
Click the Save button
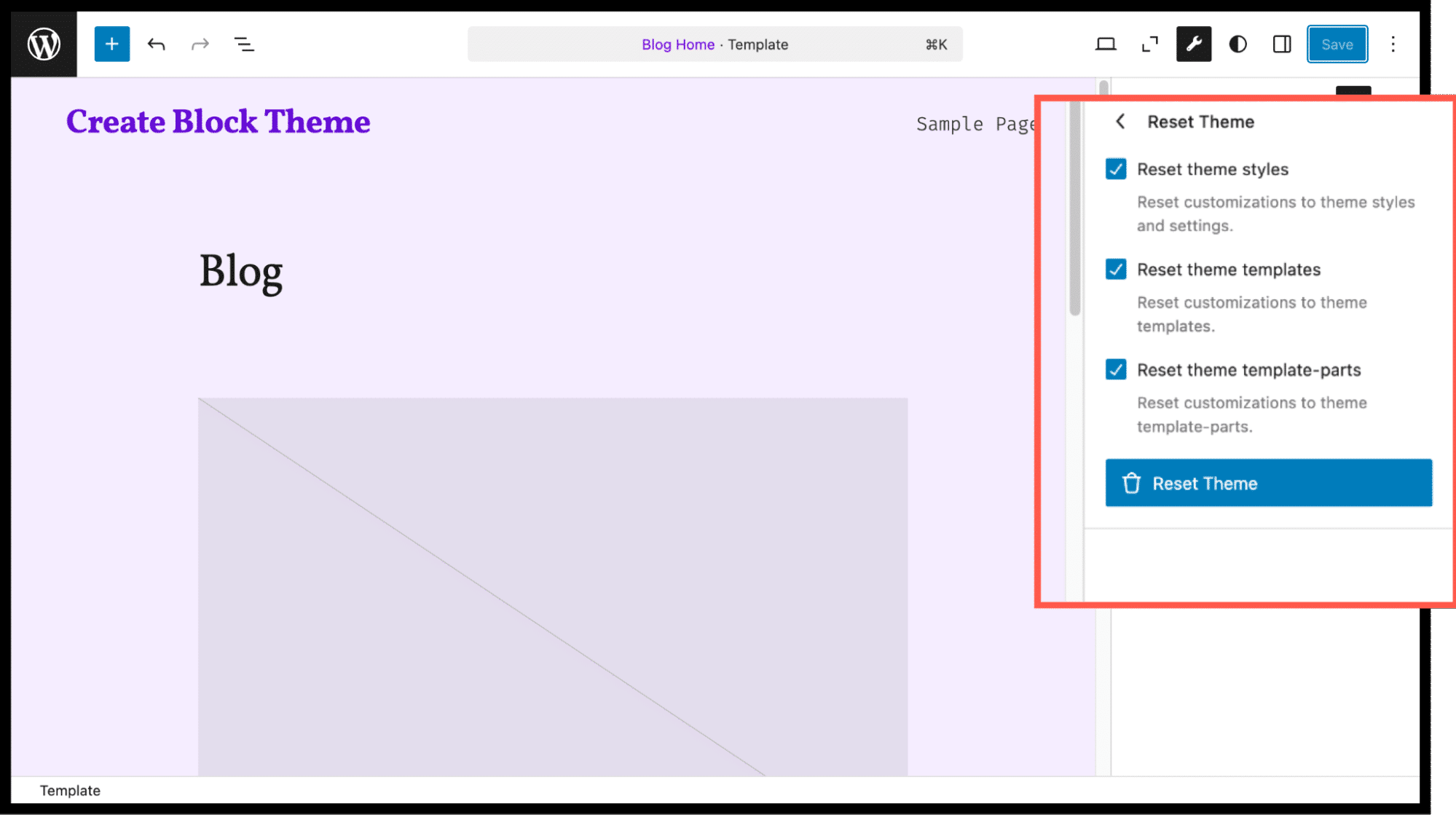(1337, 44)
